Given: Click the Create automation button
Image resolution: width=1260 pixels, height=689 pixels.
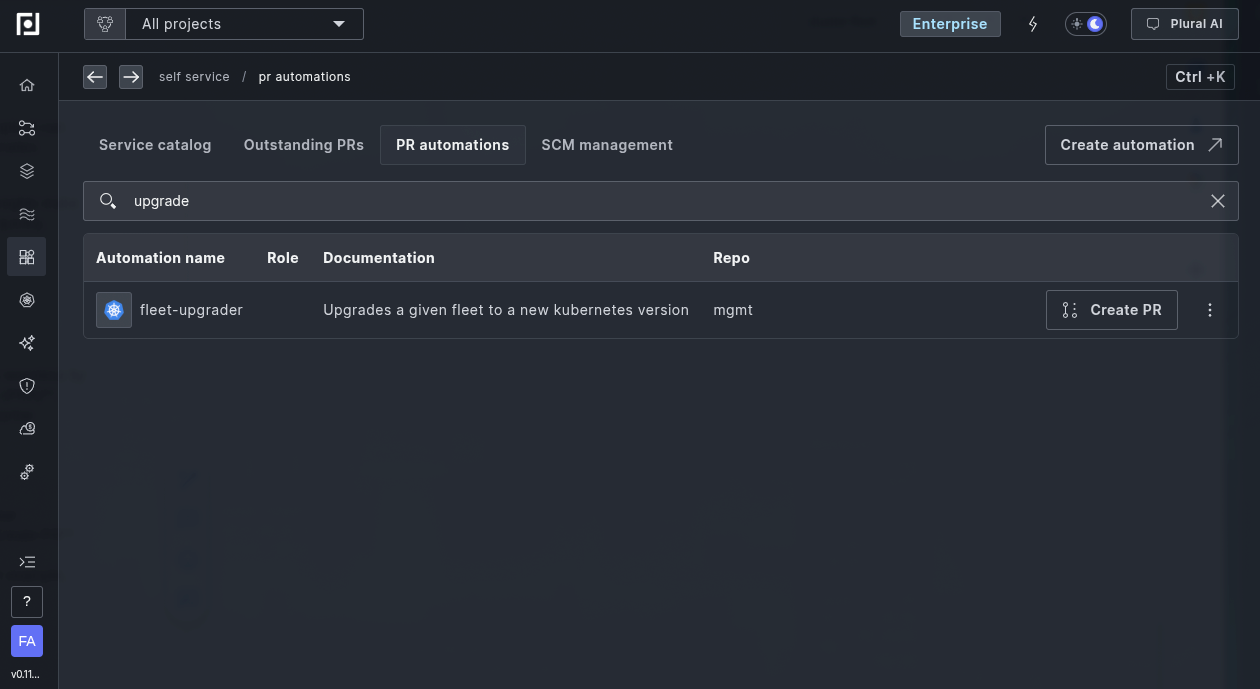Looking at the screenshot, I should click(1141, 145).
